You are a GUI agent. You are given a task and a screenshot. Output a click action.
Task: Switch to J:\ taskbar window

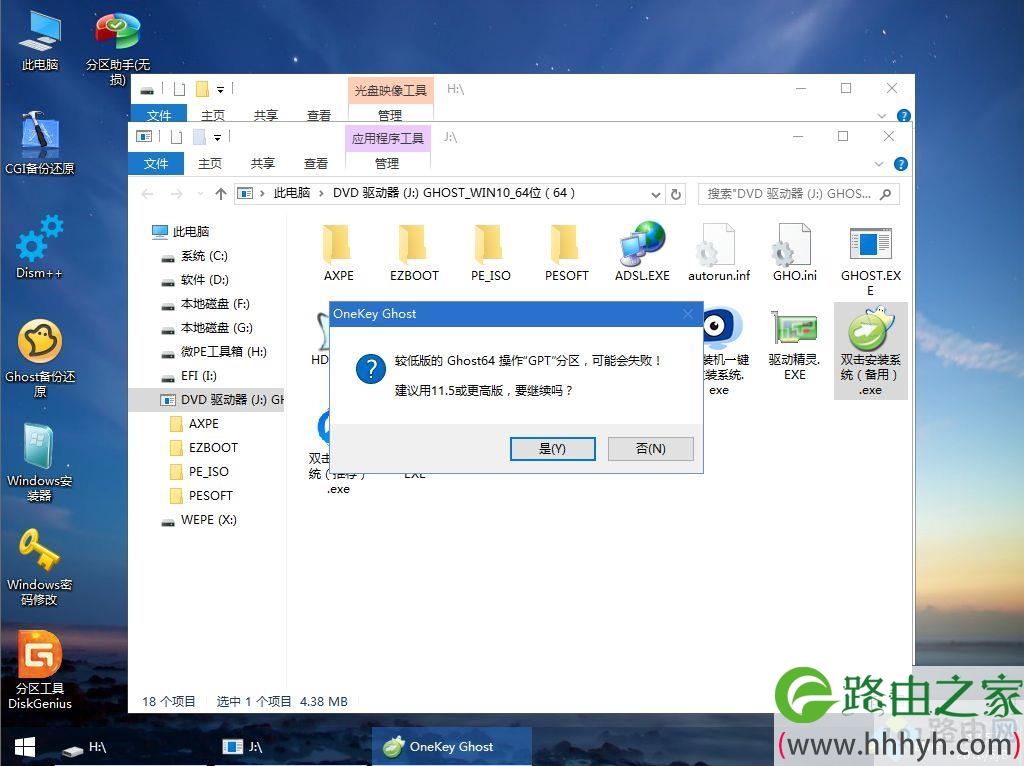click(291, 746)
